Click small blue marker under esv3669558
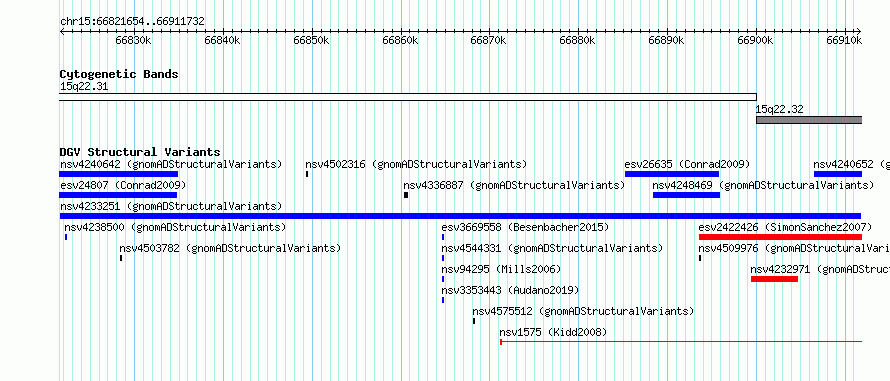890x381 pixels. [443, 237]
